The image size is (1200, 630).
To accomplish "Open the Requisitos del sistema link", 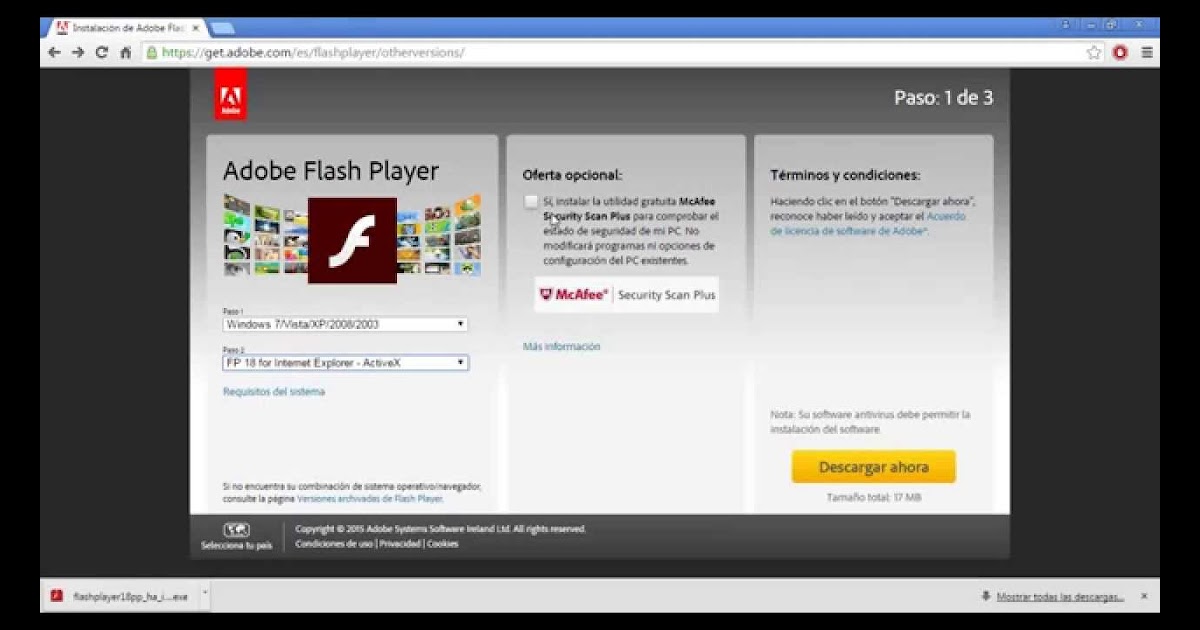I will click(274, 392).
